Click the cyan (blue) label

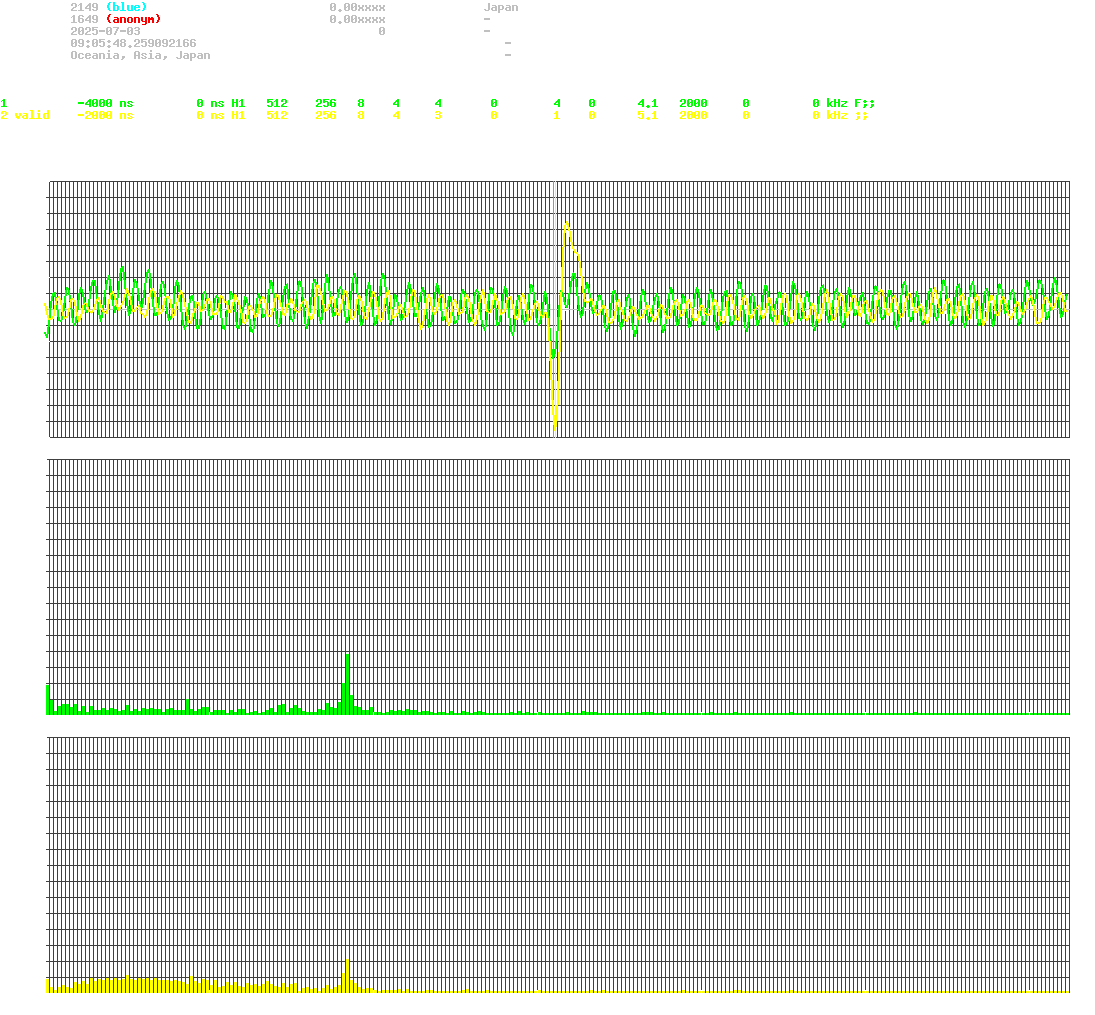[126, 8]
